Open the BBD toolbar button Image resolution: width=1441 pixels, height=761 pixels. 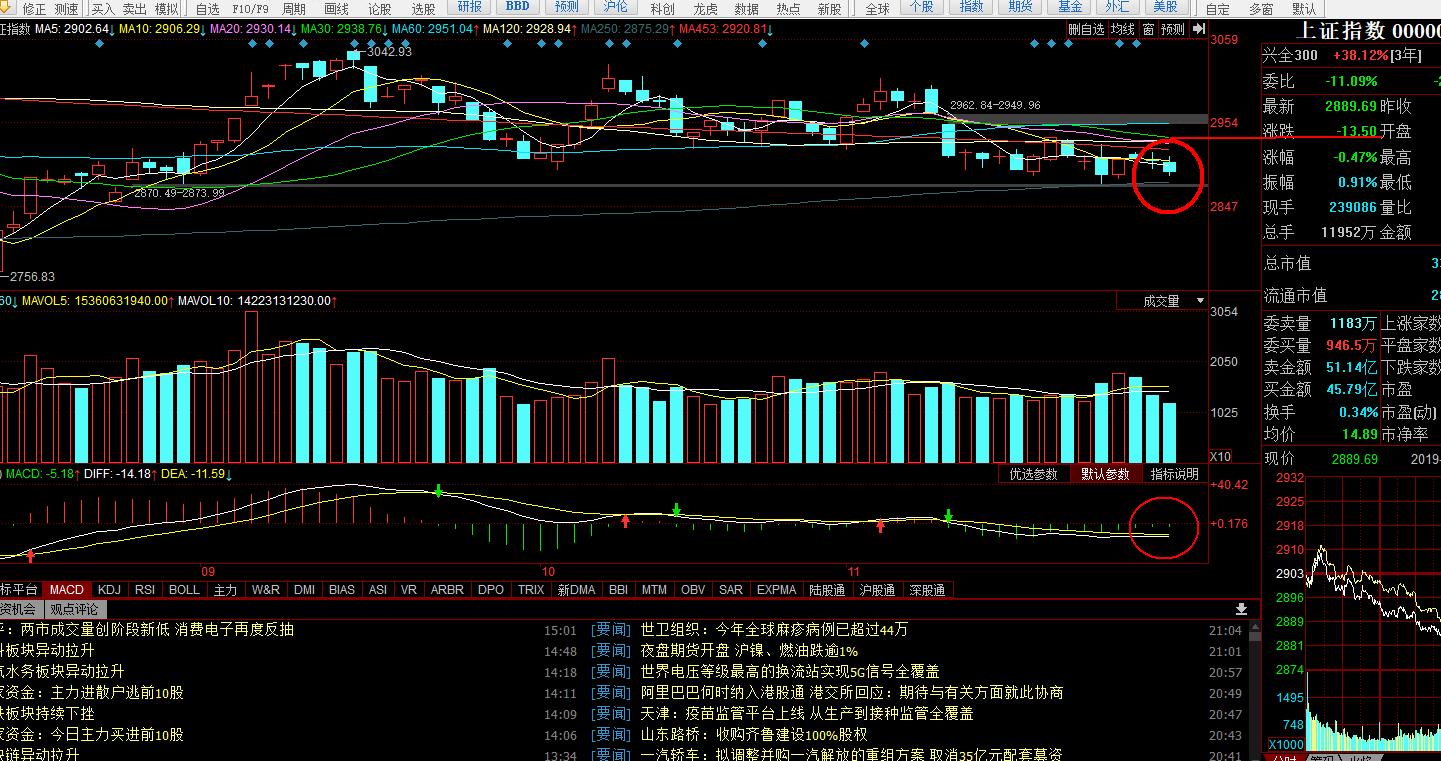tap(517, 8)
